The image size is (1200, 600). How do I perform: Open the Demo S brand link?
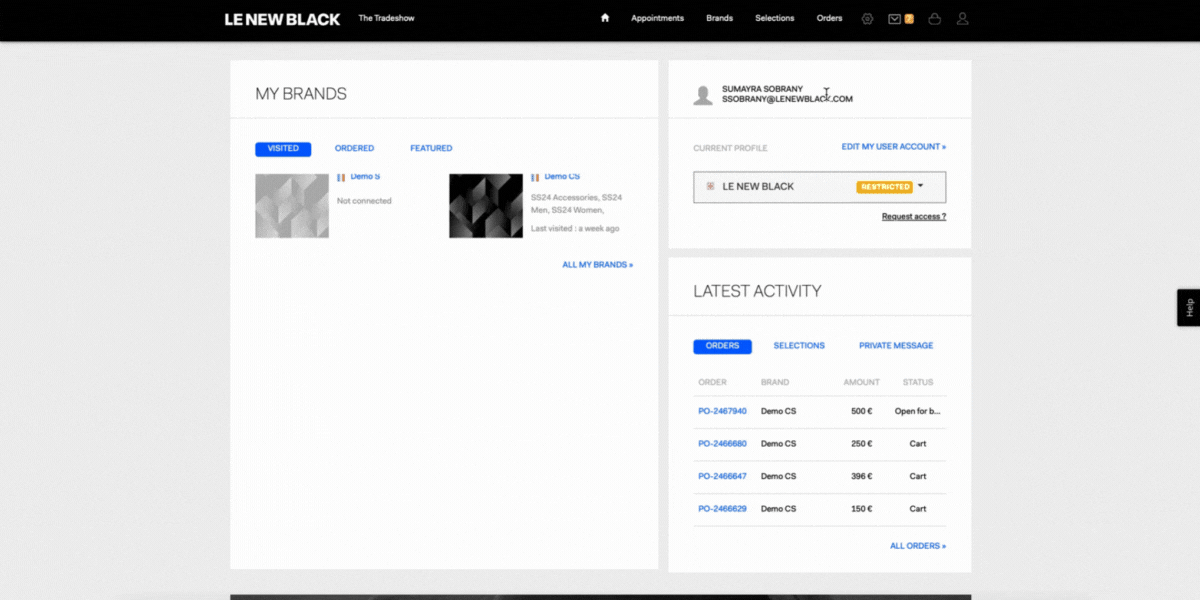(x=365, y=177)
